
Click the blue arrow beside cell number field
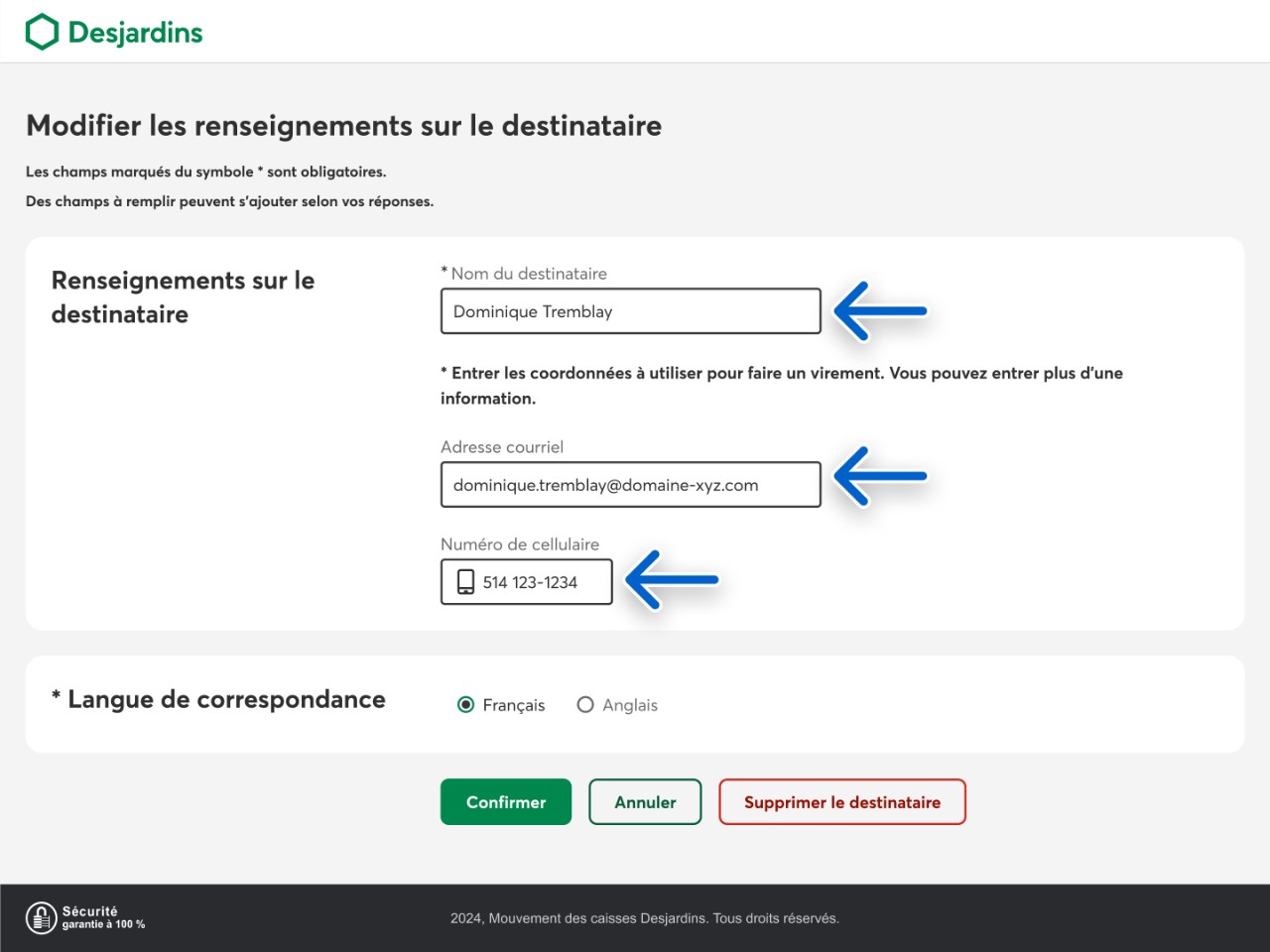click(x=672, y=580)
